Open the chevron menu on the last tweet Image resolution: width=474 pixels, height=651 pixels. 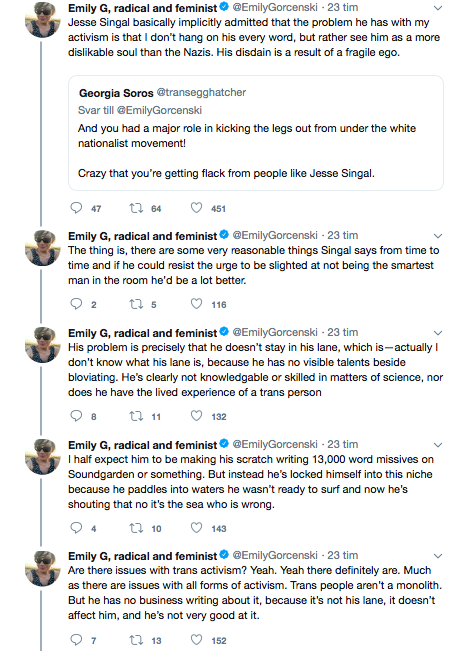(x=437, y=556)
